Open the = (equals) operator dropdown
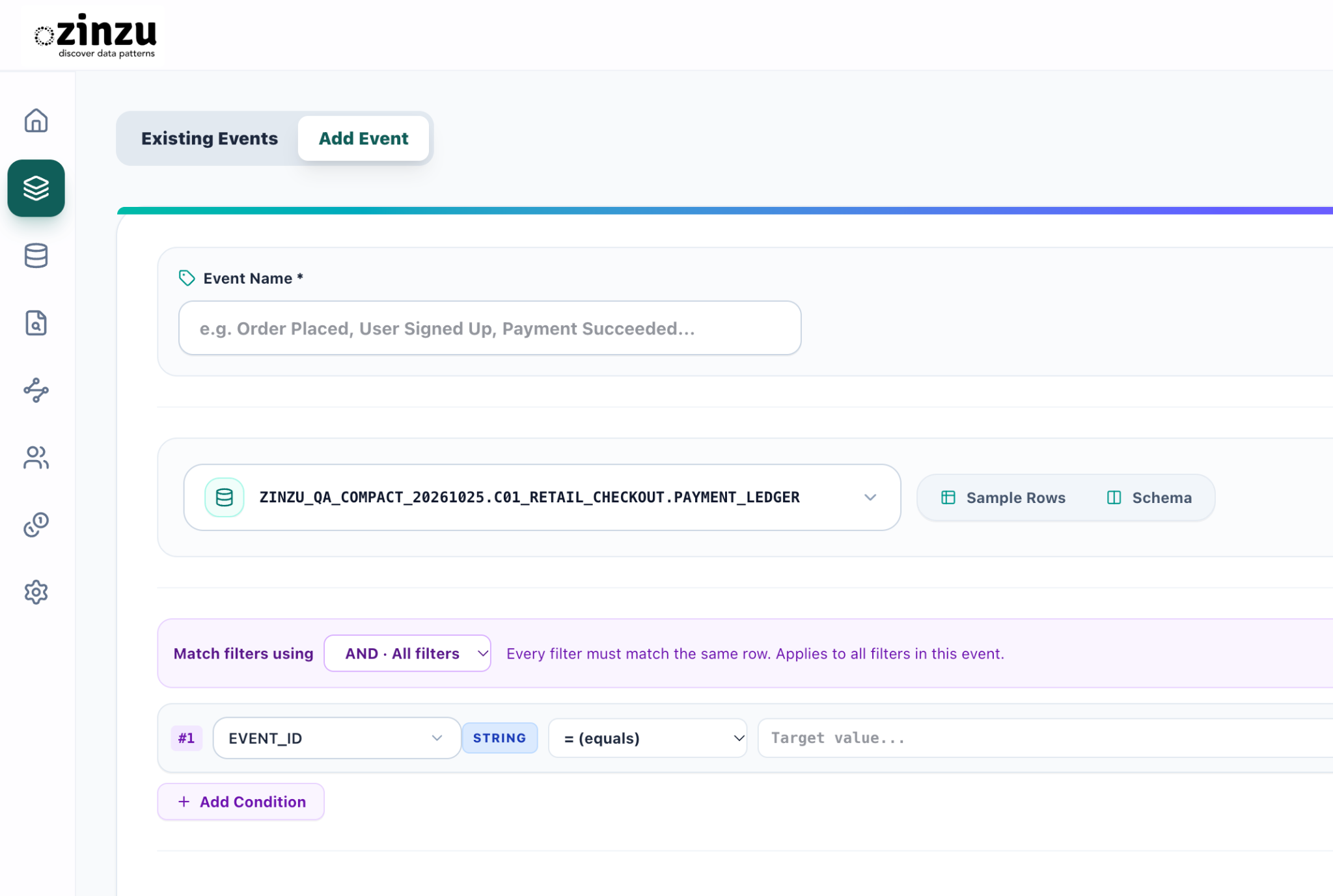Screen dimensions: 1333x896 (x=648, y=738)
